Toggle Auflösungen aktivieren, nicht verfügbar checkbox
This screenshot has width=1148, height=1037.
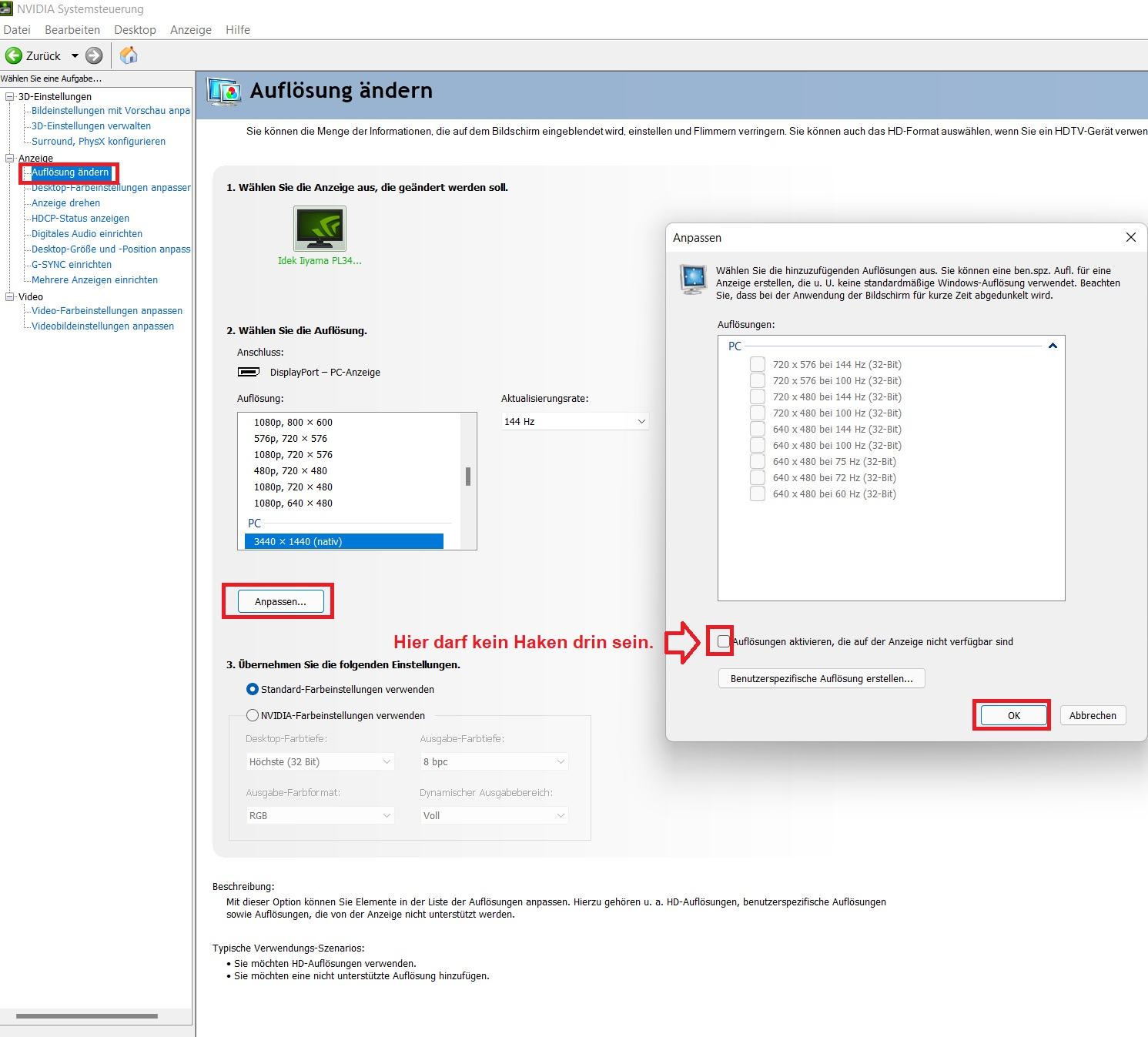[x=723, y=641]
